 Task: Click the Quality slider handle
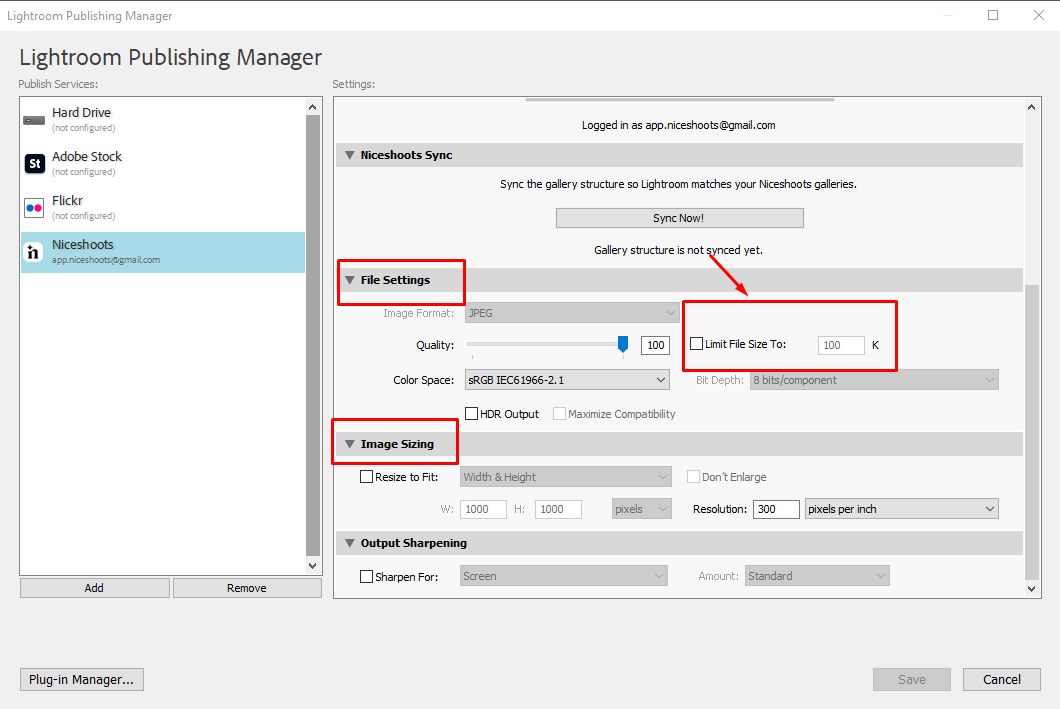(623, 344)
